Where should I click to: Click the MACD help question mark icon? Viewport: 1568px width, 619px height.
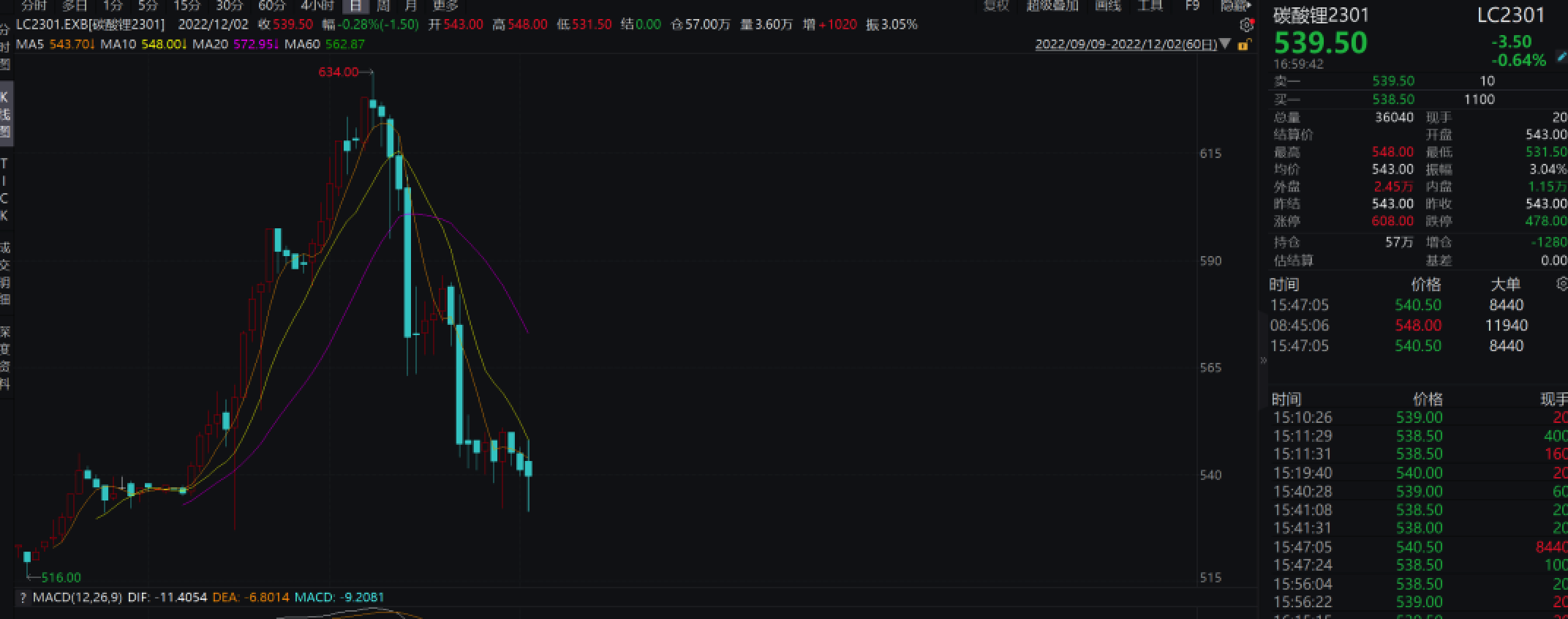23,597
